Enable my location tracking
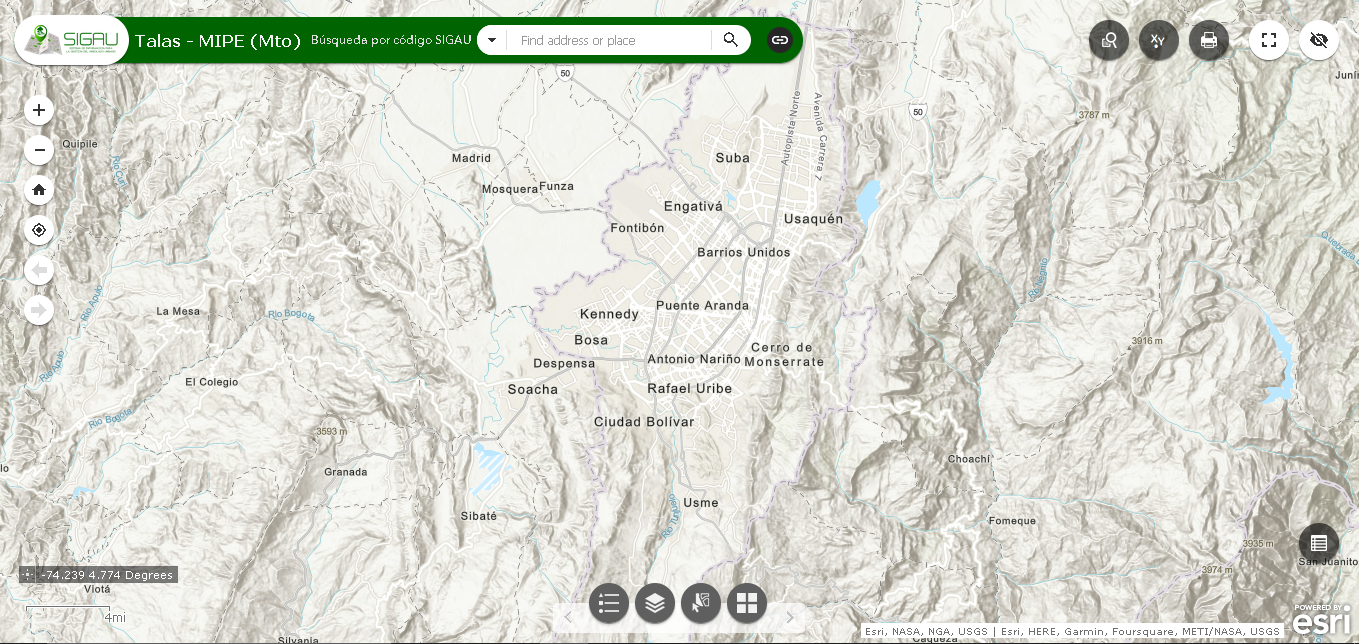Image resolution: width=1359 pixels, height=644 pixels. (38, 229)
